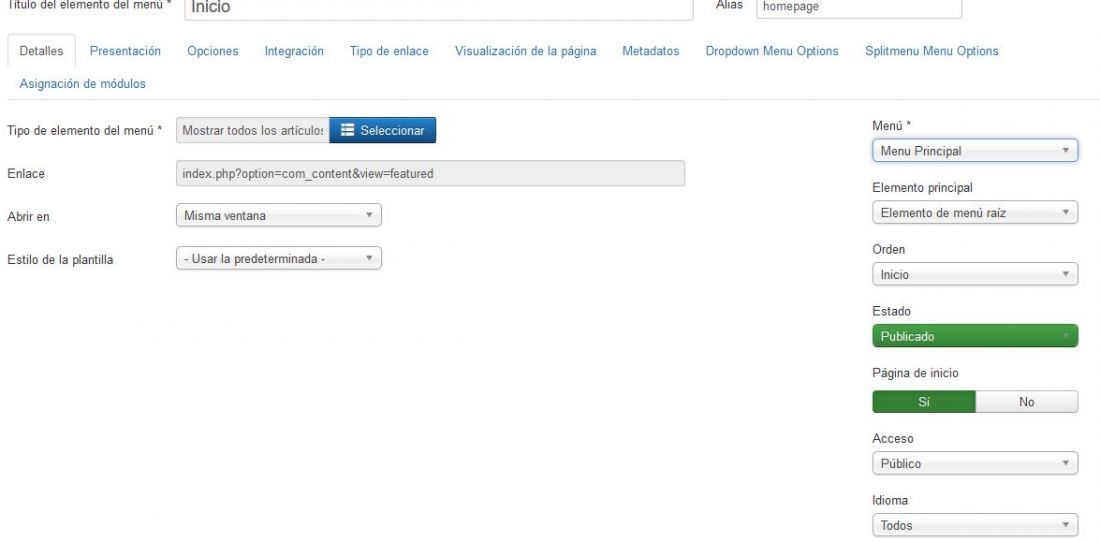Open the Tipo de enlace tab
Image resolution: width=1100 pixels, height=542 pixels.
(389, 51)
